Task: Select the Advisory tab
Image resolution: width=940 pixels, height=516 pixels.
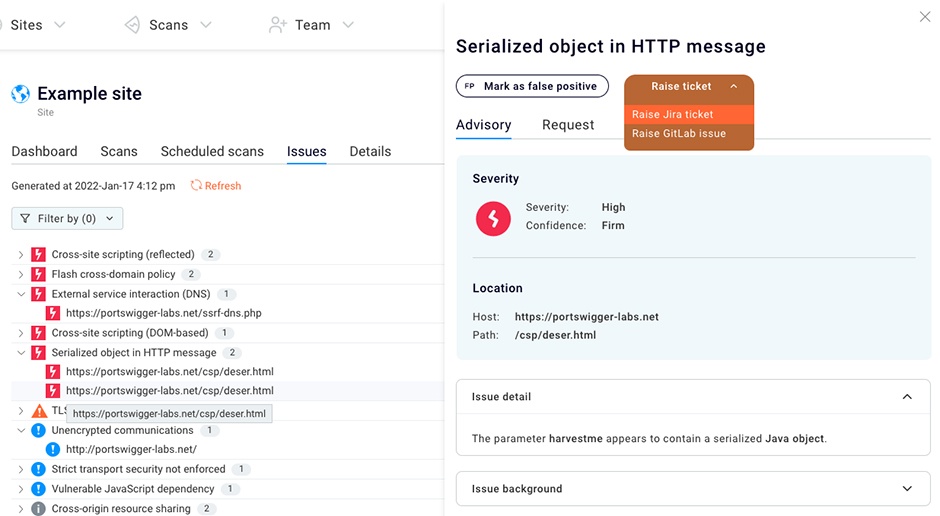Action: (484, 125)
